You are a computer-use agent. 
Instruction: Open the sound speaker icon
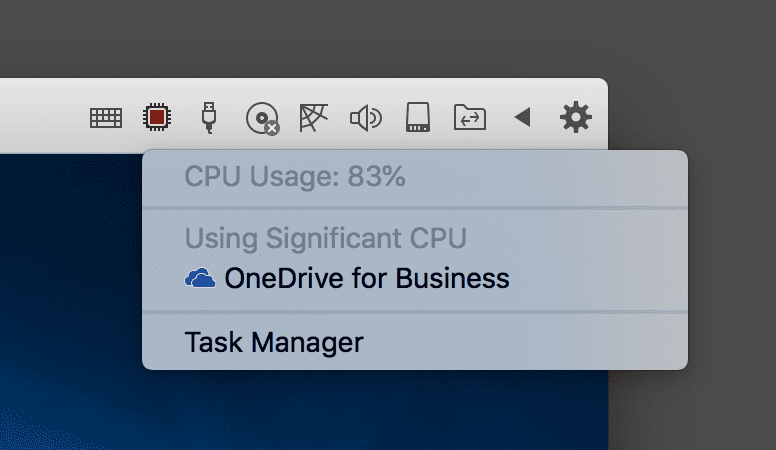click(366, 118)
